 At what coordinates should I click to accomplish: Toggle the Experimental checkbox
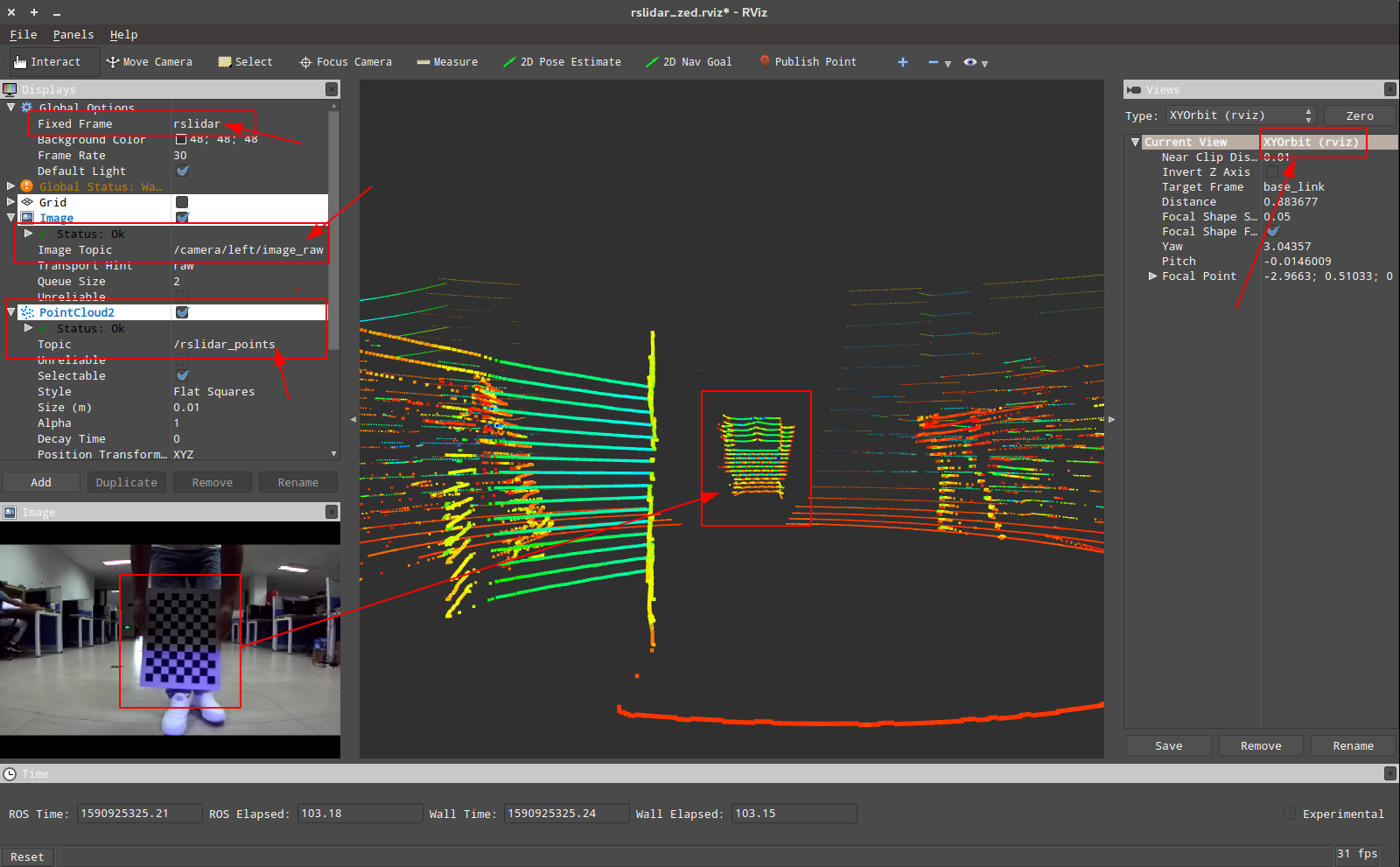click(1290, 814)
